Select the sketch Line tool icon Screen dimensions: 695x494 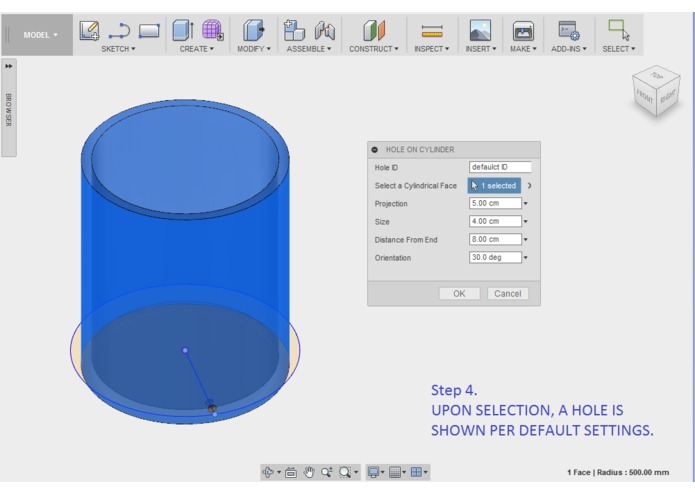coord(119,31)
